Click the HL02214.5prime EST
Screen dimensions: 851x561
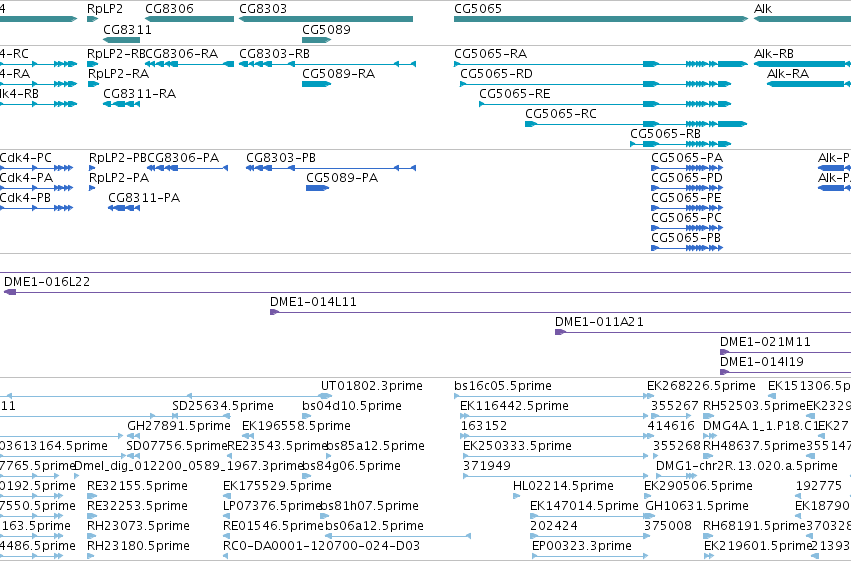coord(517,497)
